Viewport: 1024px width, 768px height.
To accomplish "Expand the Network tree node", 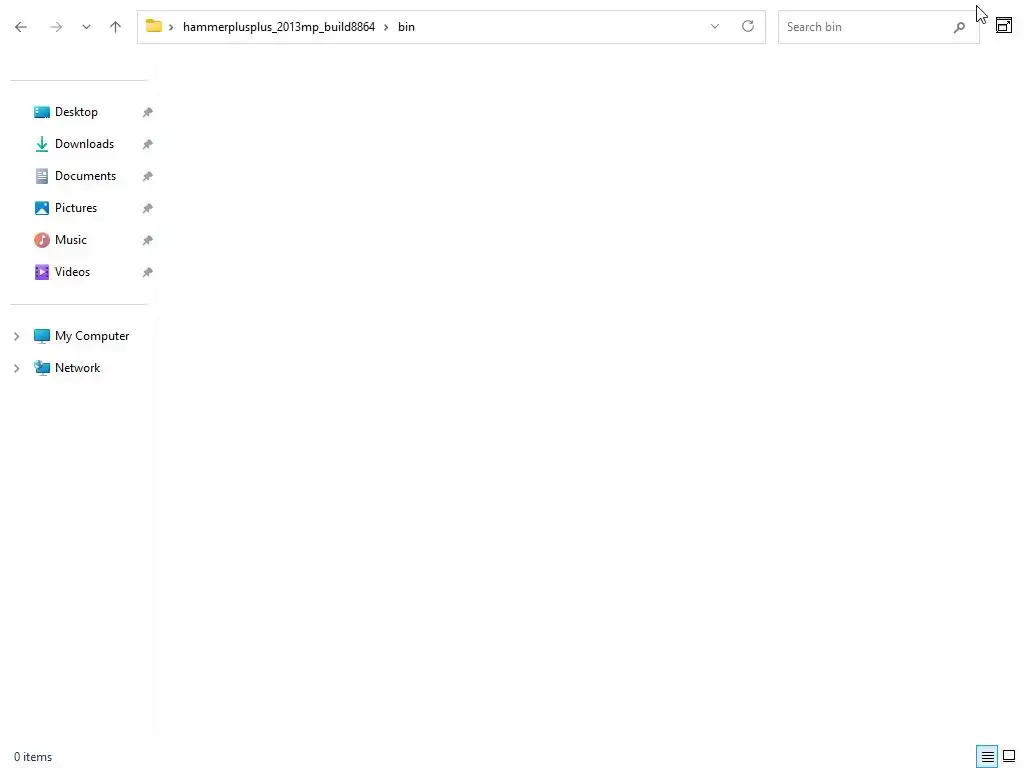I will 17,368.
